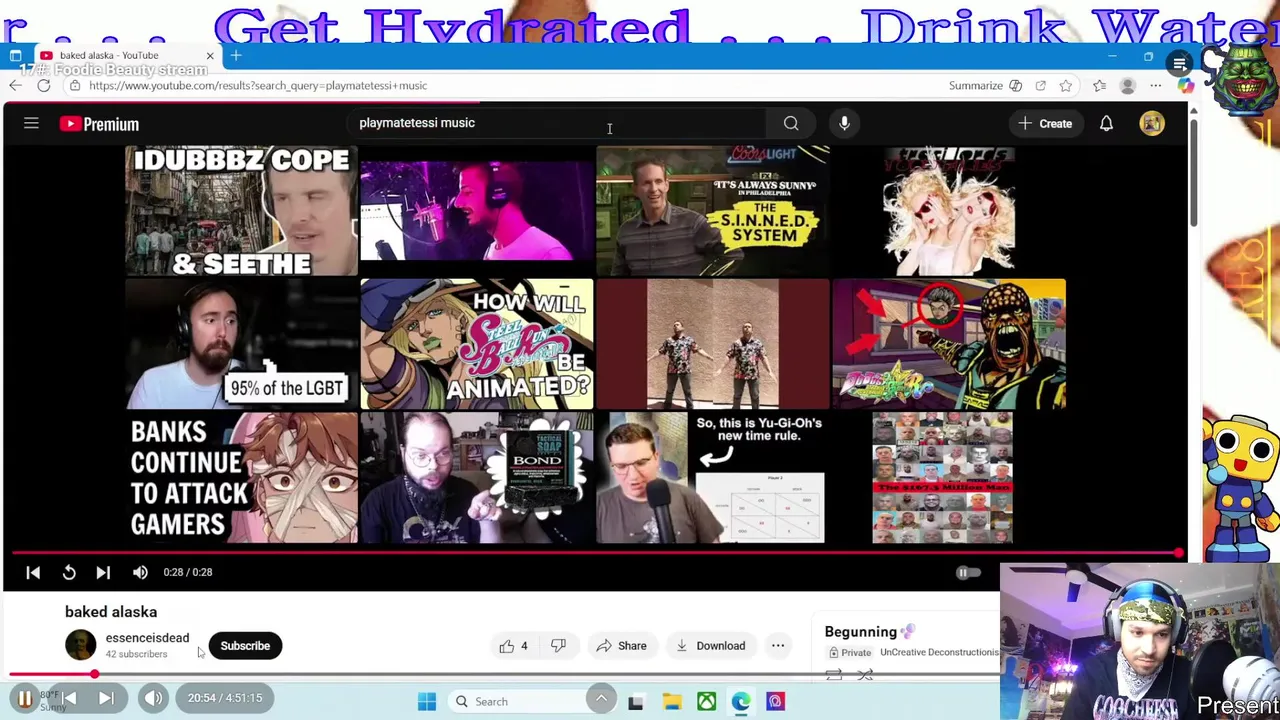
Task: Open the essenceisdead channel avatar
Action: (x=81, y=645)
